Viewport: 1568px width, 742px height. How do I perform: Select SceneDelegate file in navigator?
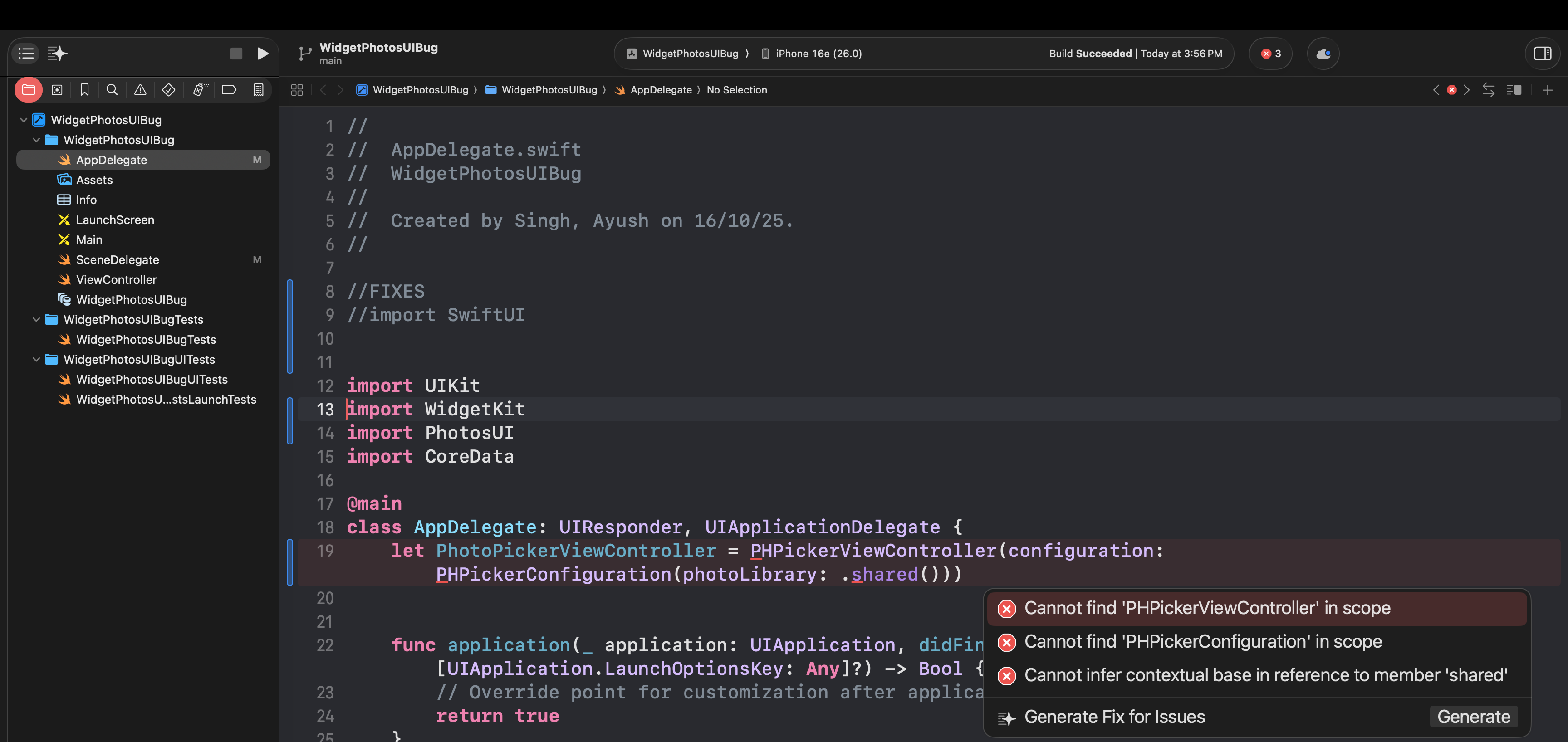pyautogui.click(x=118, y=260)
